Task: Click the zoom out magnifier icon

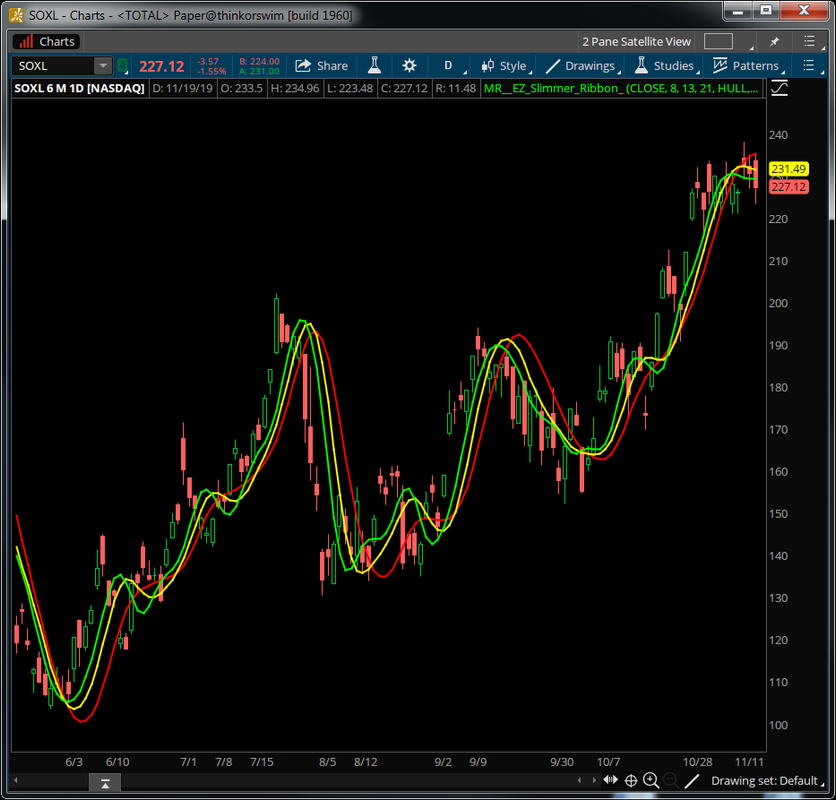Action: click(x=670, y=781)
